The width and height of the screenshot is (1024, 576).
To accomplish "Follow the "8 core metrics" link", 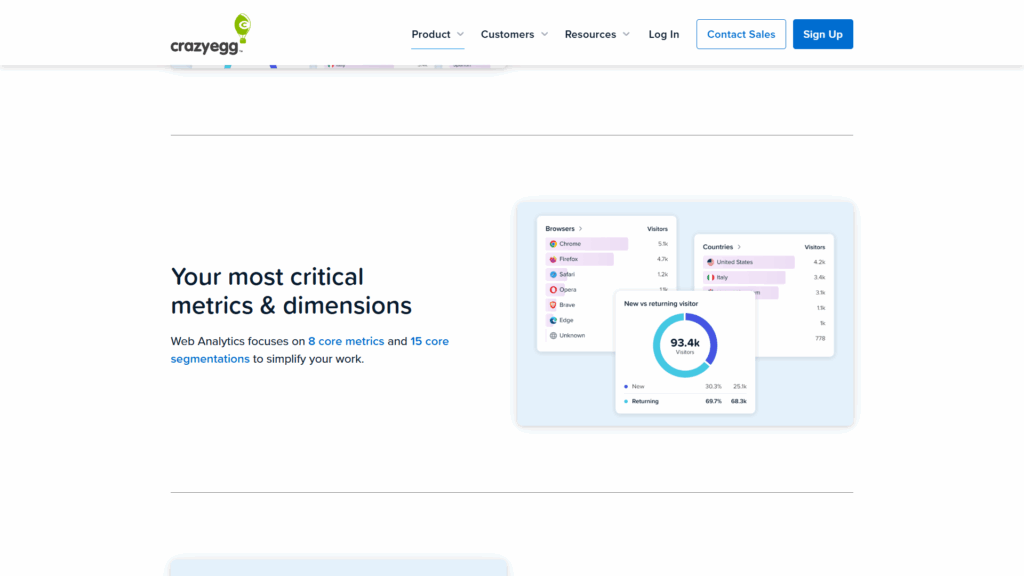I will click(x=346, y=341).
